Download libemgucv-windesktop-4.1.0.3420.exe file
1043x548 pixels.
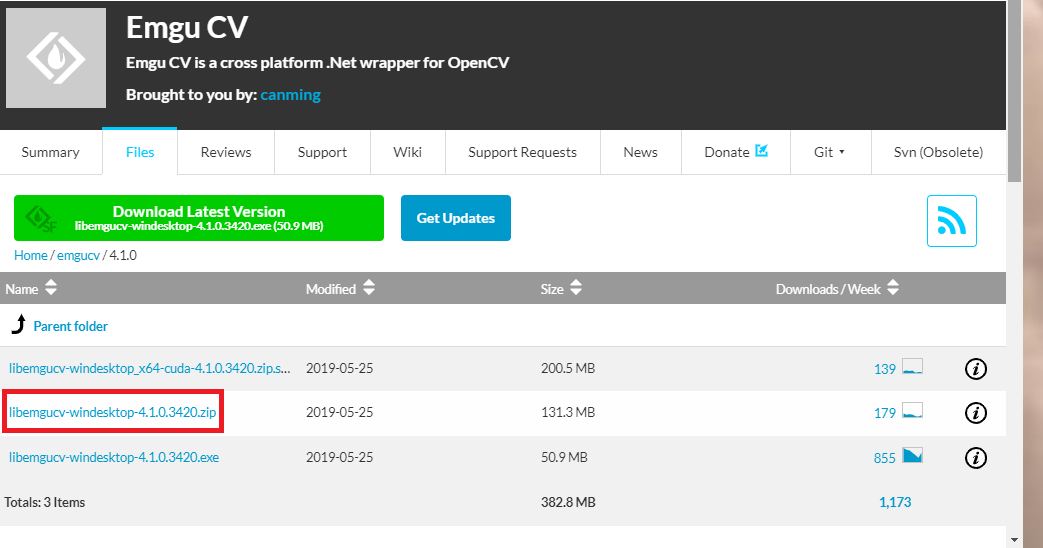pyautogui.click(x=114, y=458)
